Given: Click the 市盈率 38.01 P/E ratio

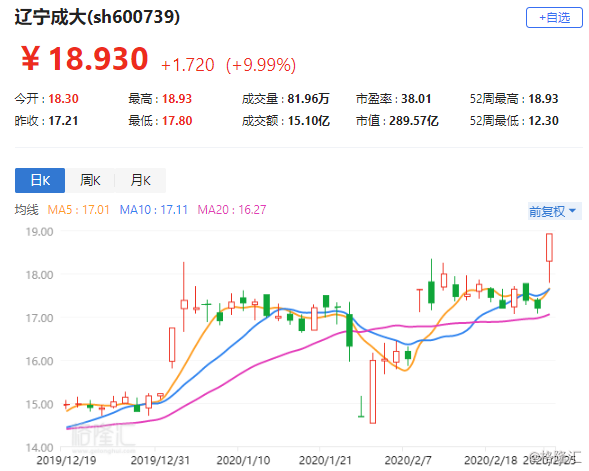Looking at the screenshot, I should tap(393, 99).
